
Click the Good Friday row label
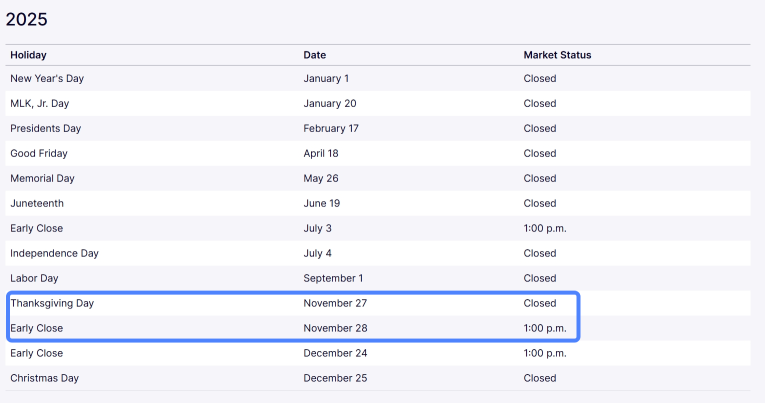pos(39,153)
